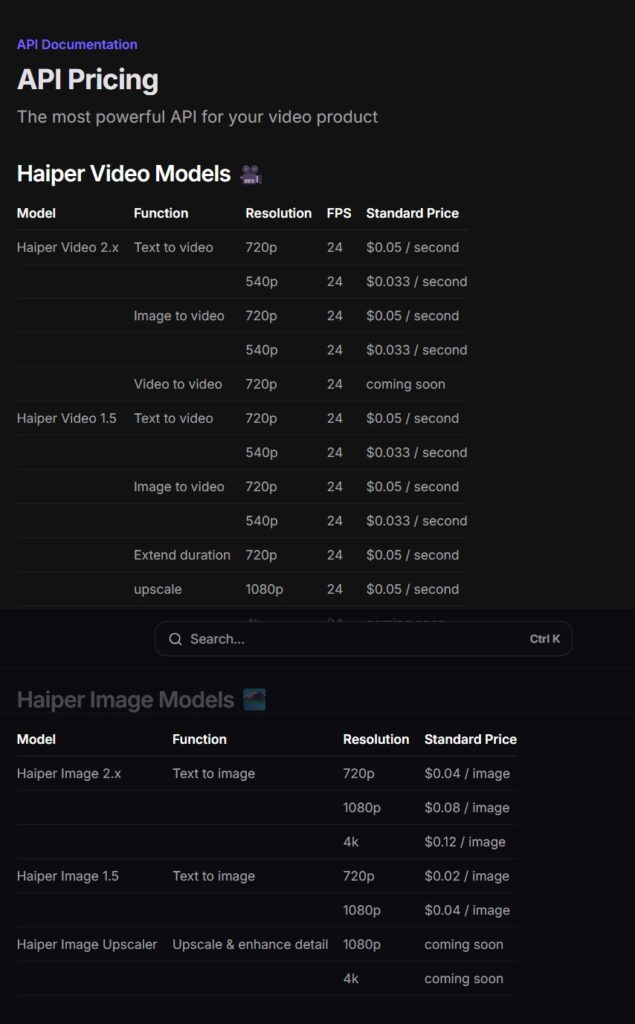This screenshot has height=1024, width=635.
Task: Focus the Search input field
Action: click(350, 639)
